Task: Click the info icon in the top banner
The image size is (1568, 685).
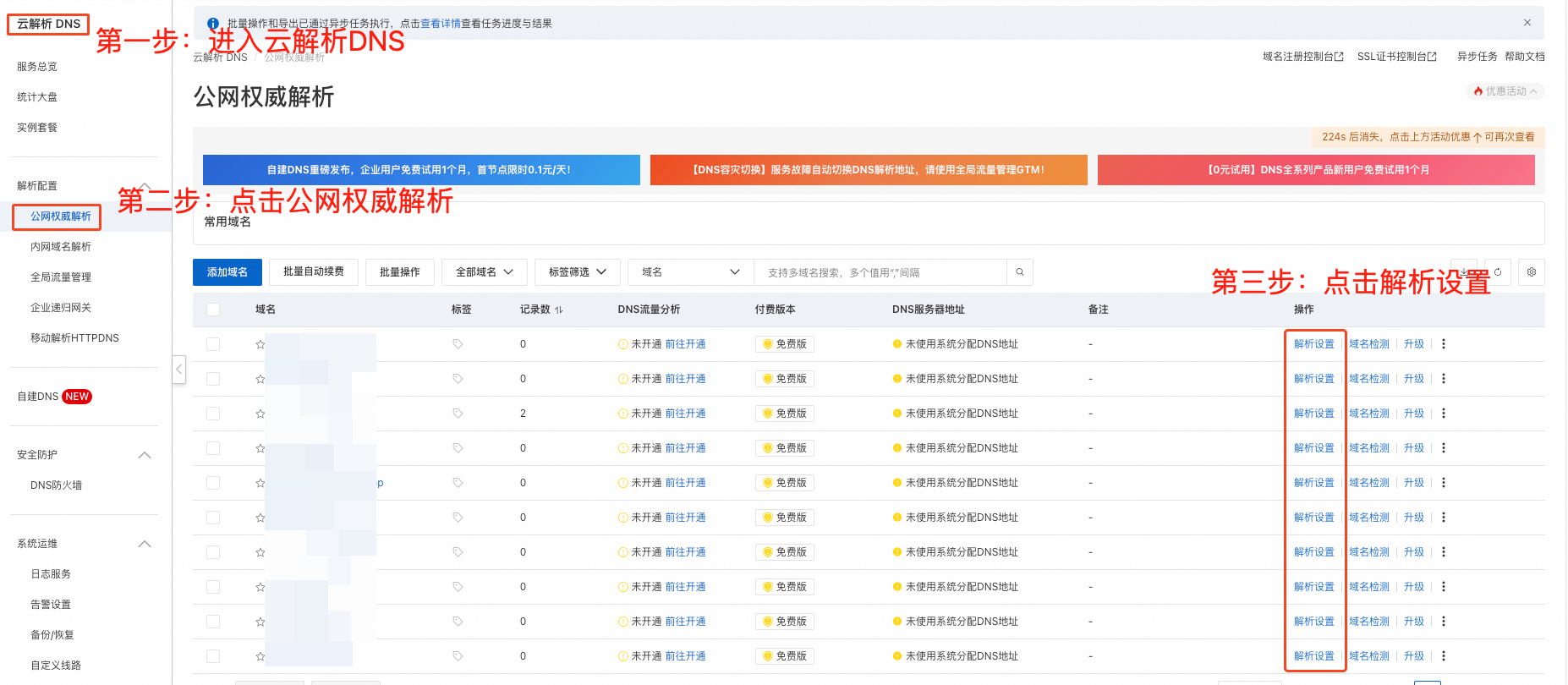Action: [213, 24]
